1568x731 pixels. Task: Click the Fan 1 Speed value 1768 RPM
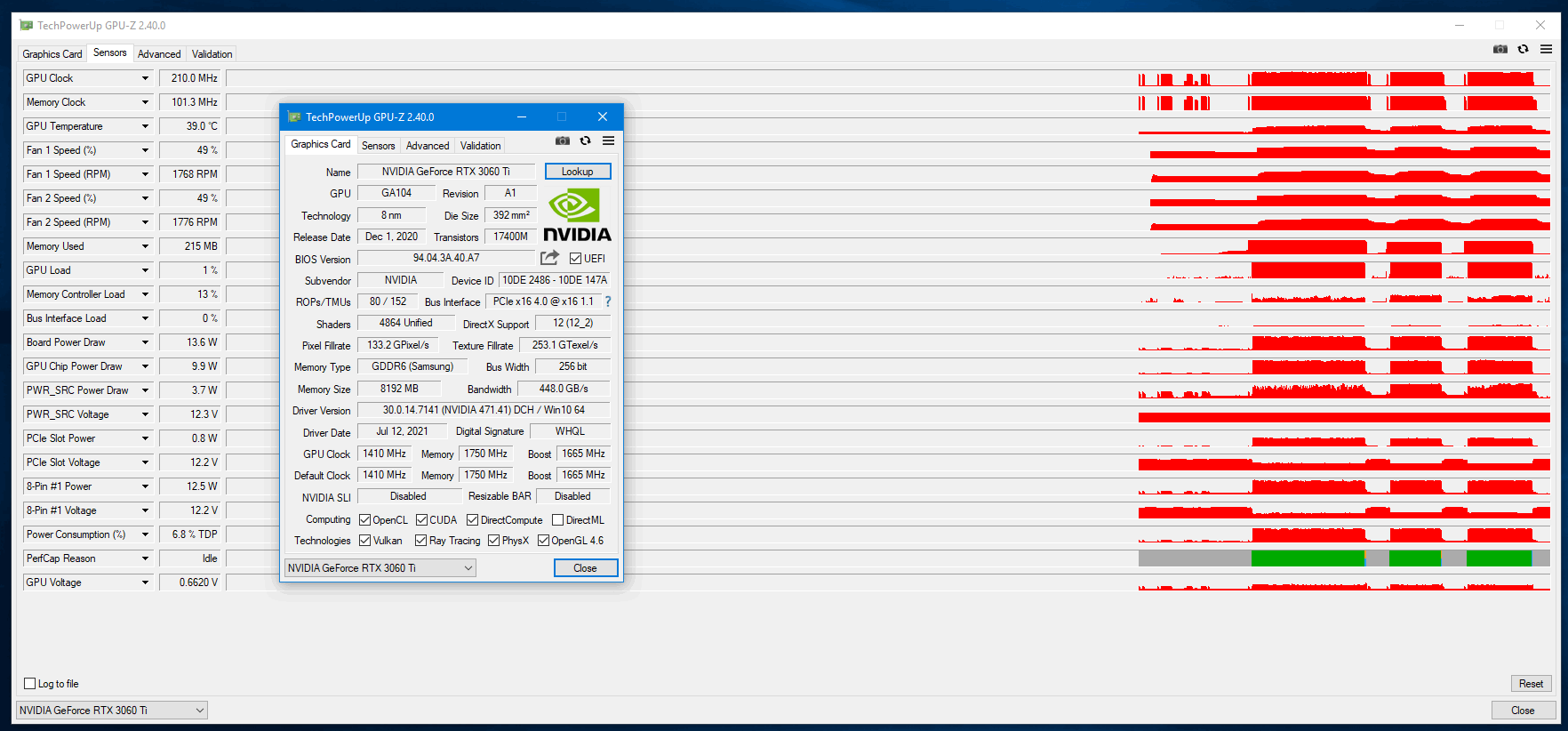click(189, 174)
